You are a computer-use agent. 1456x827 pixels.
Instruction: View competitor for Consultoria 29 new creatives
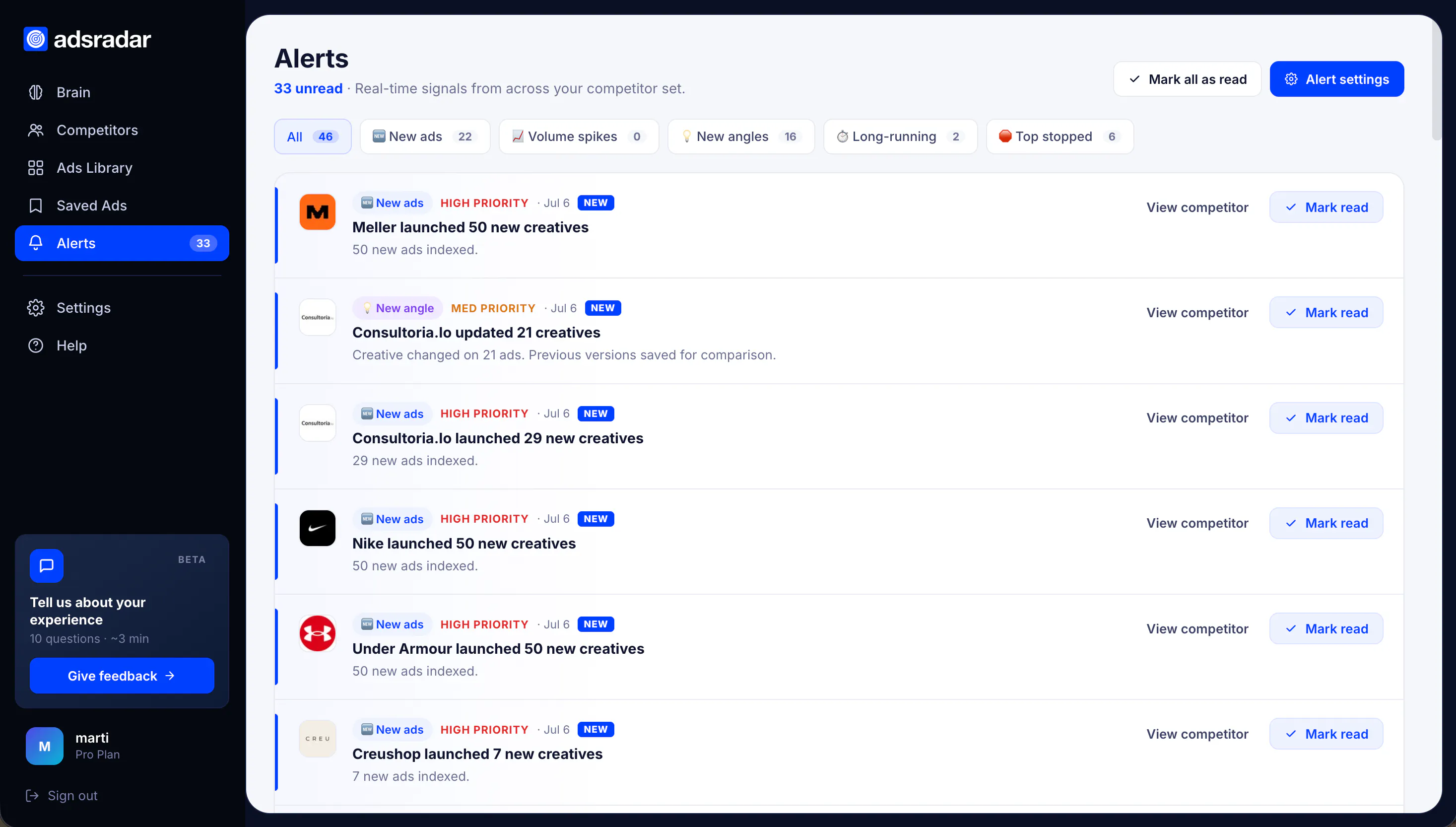click(1197, 418)
